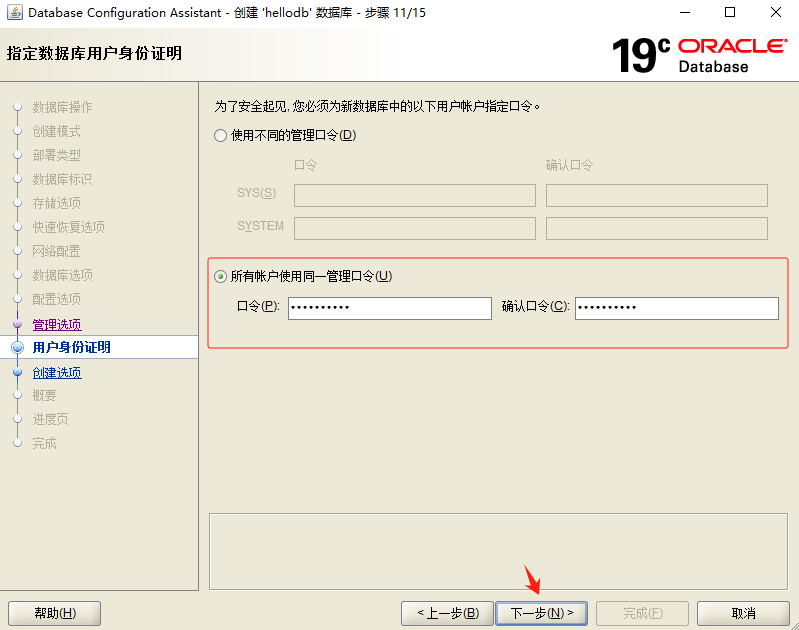Click the '为了安全起见' instruction text
This screenshot has height=630, width=799.
coord(377,107)
